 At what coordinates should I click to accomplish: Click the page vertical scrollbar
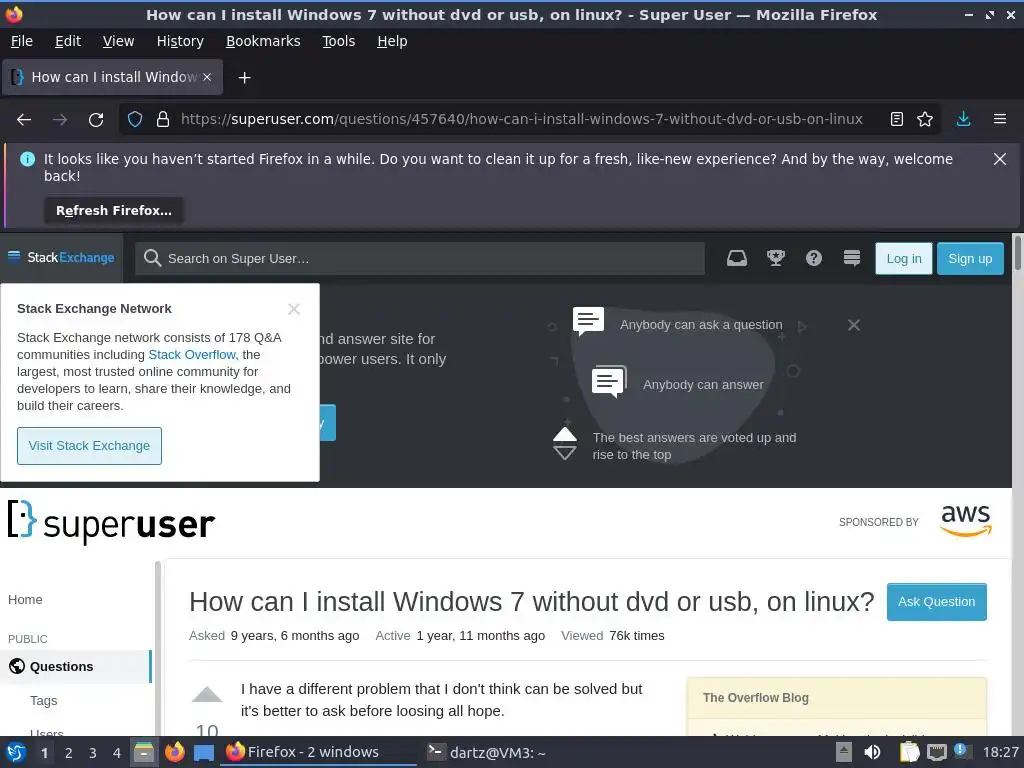[1017, 252]
